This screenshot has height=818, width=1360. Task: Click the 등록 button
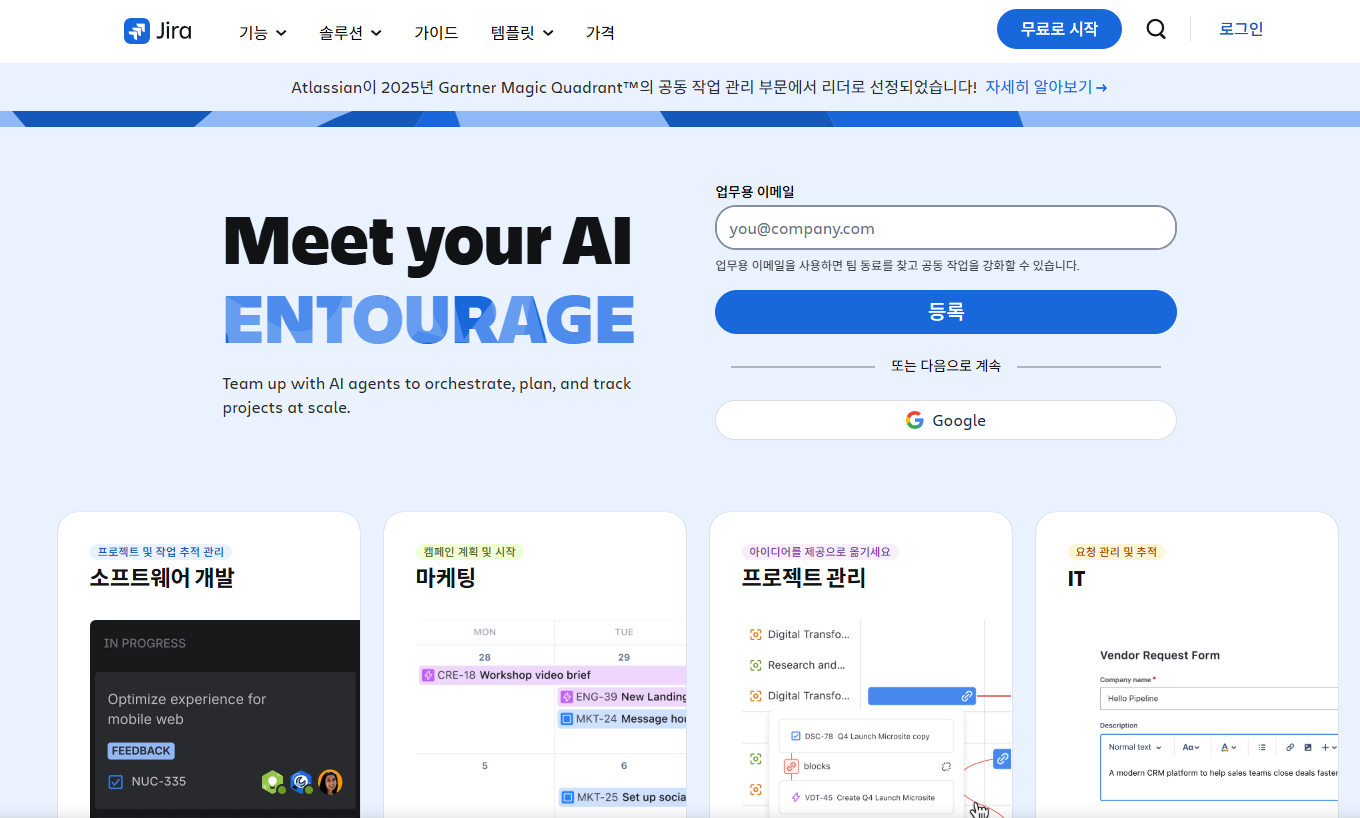pos(945,312)
